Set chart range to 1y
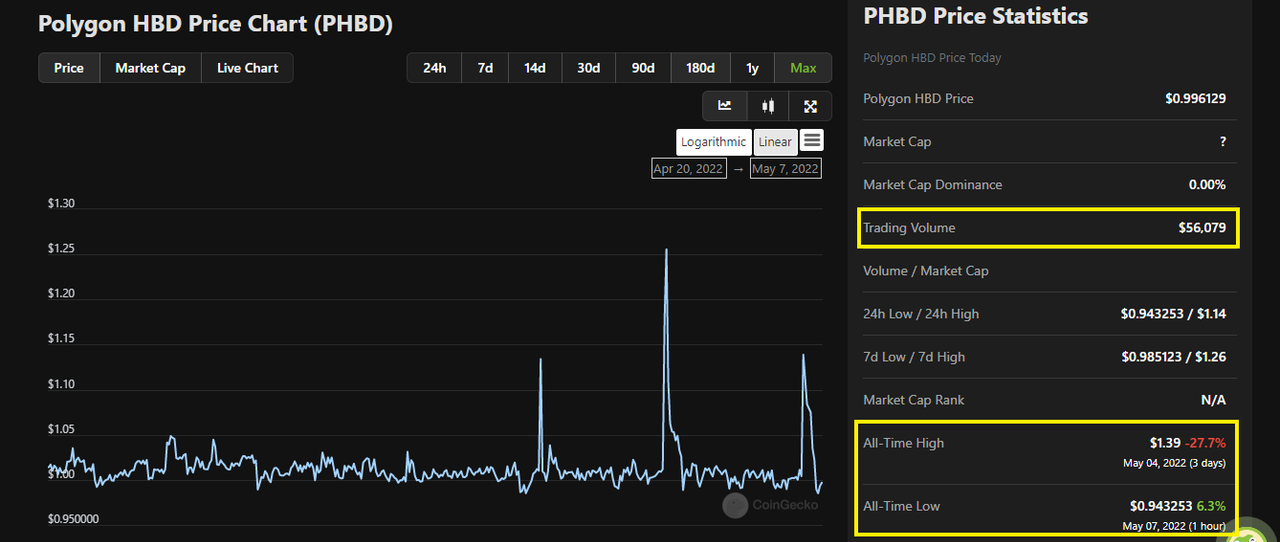This screenshot has width=1280, height=542. tap(752, 68)
